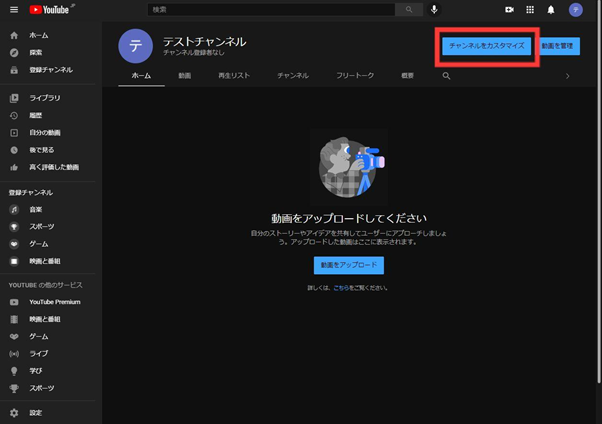
Task: Open 後で見る watch later
Action: coord(48,150)
